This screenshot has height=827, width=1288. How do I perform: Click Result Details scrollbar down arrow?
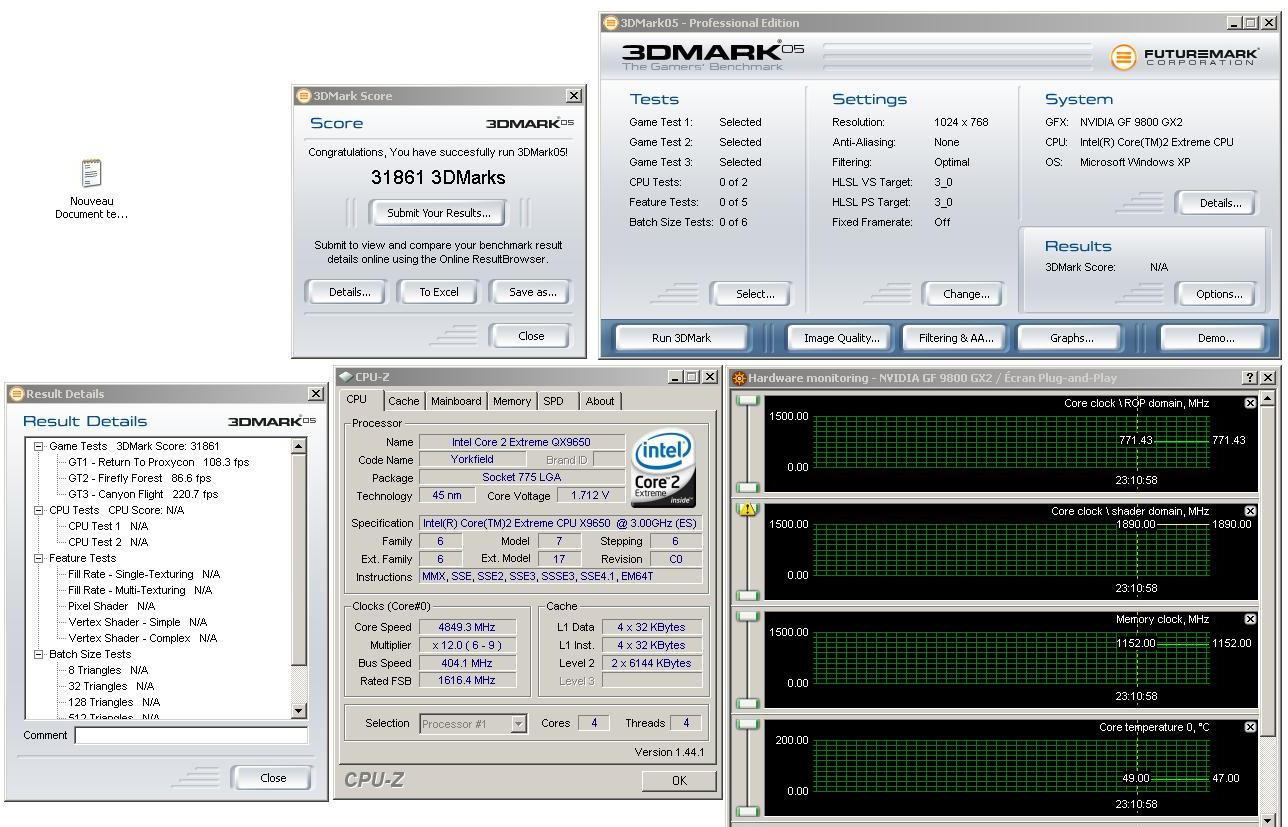[x=298, y=710]
